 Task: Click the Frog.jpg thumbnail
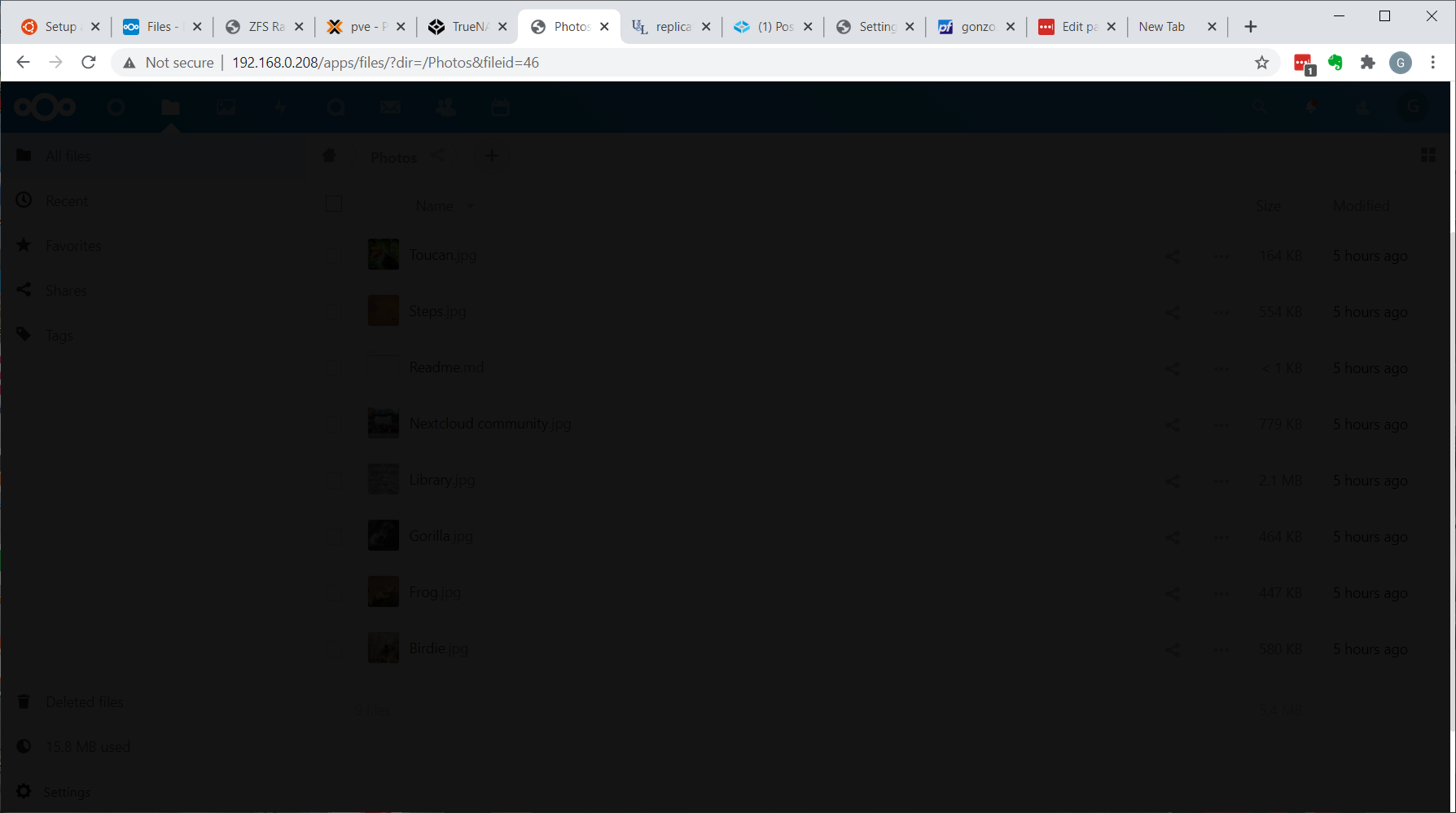[384, 591]
